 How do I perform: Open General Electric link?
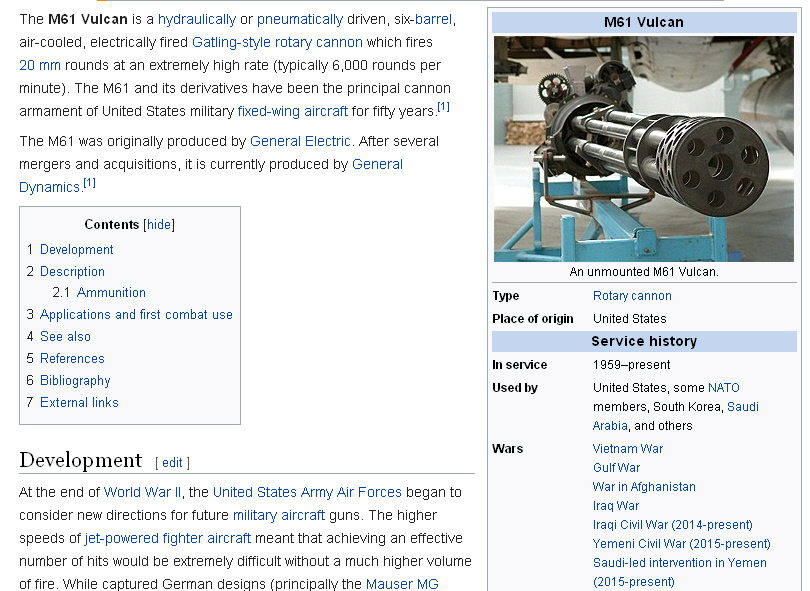(x=300, y=141)
